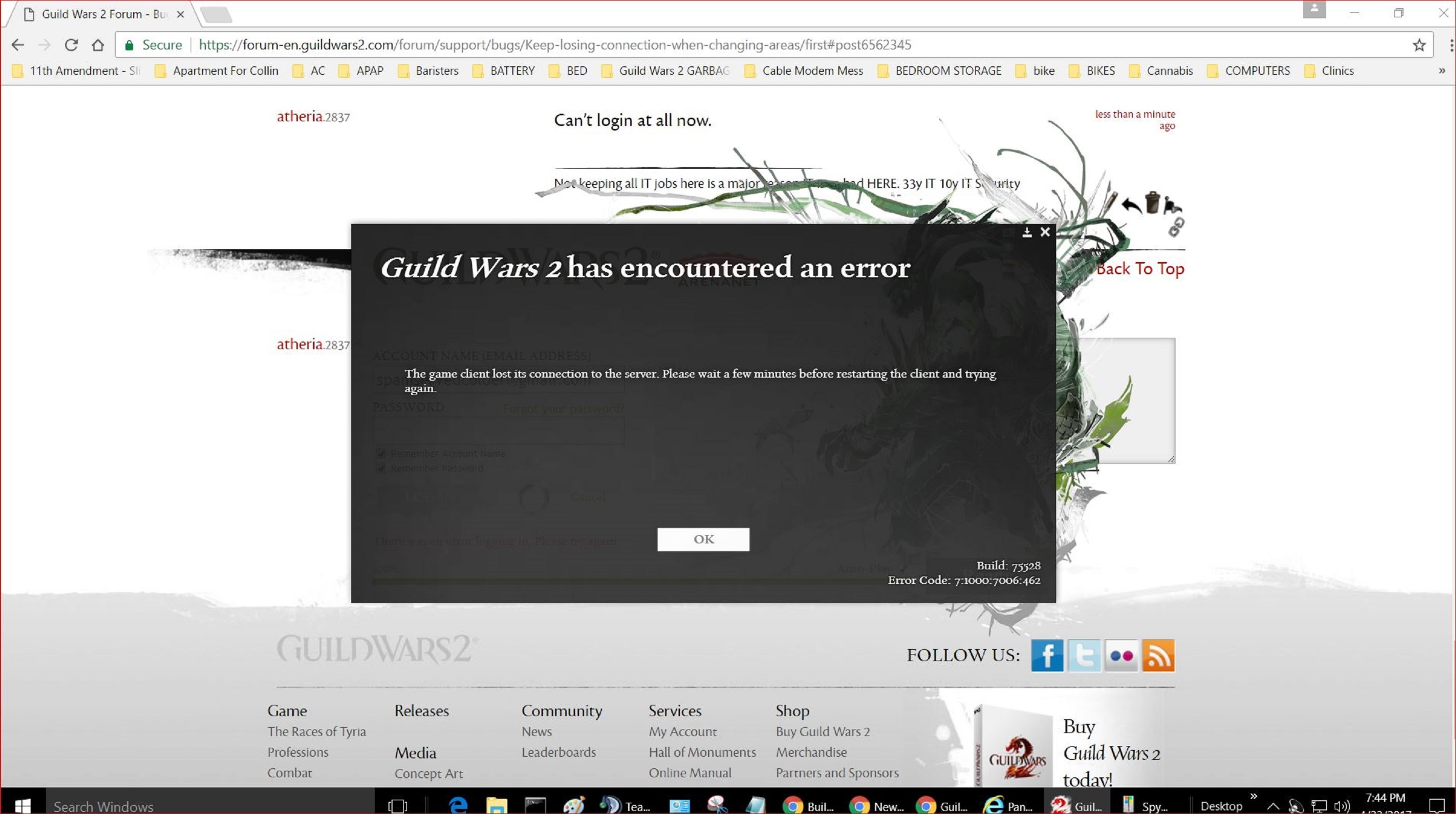Viewport: 1456px width, 814px height.
Task: Open 'The Races of Tyria' footer link
Action: tap(317, 731)
